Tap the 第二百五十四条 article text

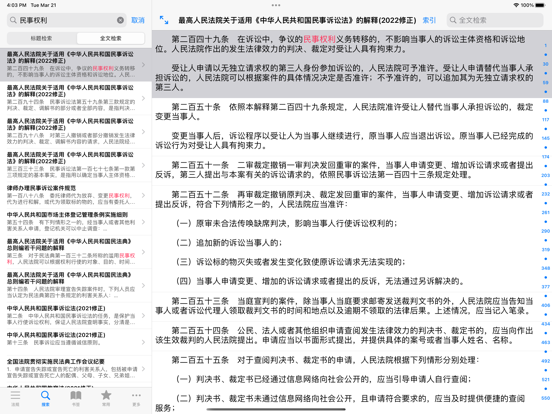coord(344,335)
